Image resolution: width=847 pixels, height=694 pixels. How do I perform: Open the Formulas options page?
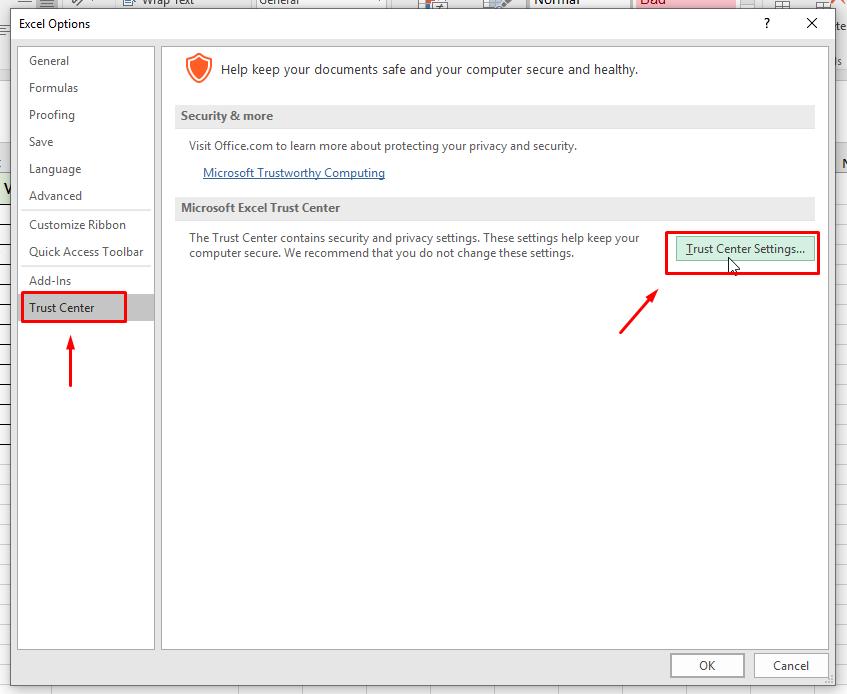tap(53, 87)
